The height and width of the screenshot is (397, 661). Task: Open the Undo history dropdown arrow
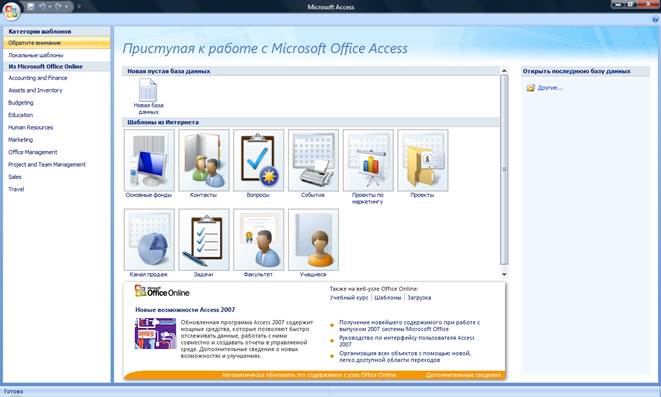coord(49,7)
